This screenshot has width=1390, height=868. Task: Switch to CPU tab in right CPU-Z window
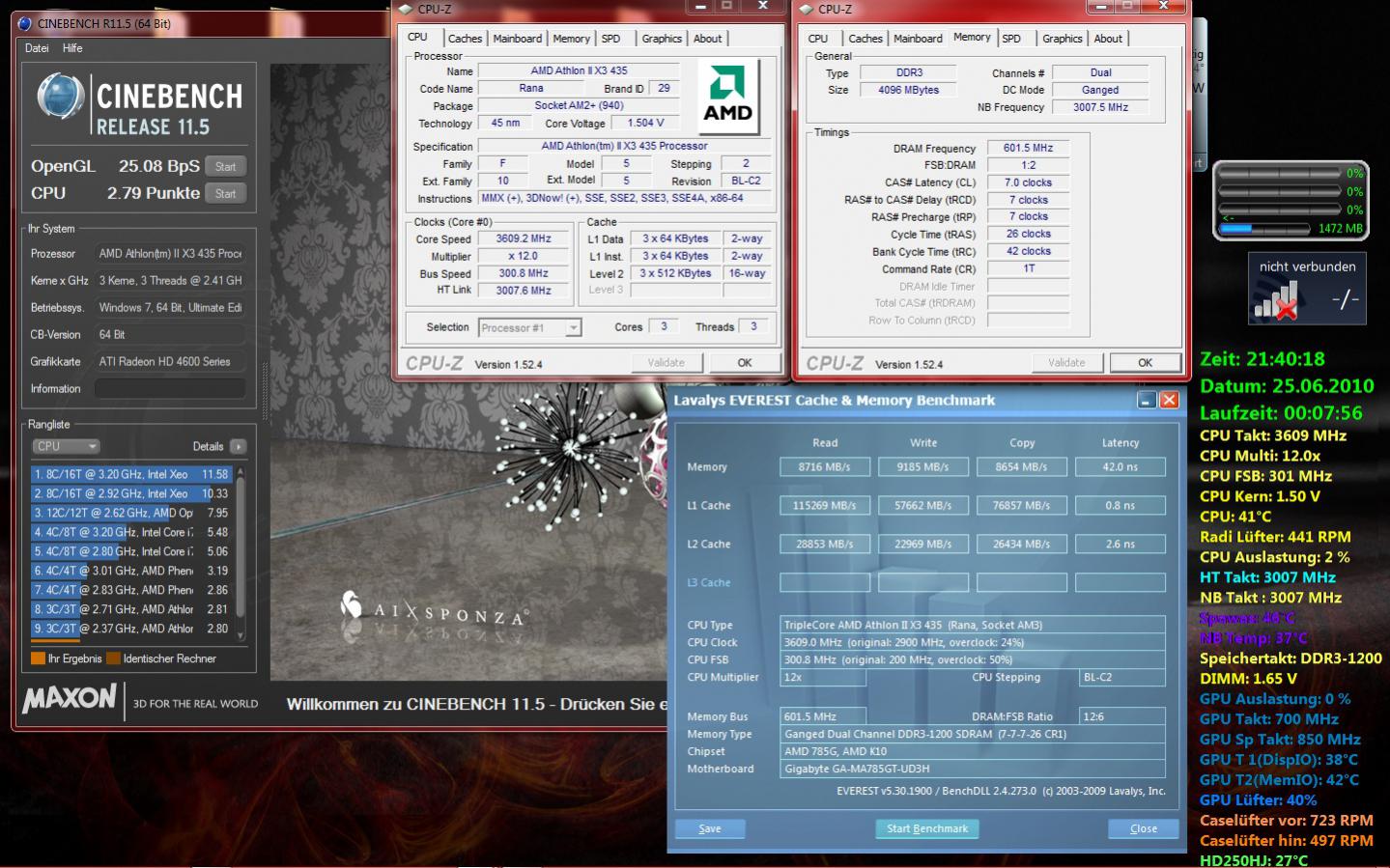(818, 39)
